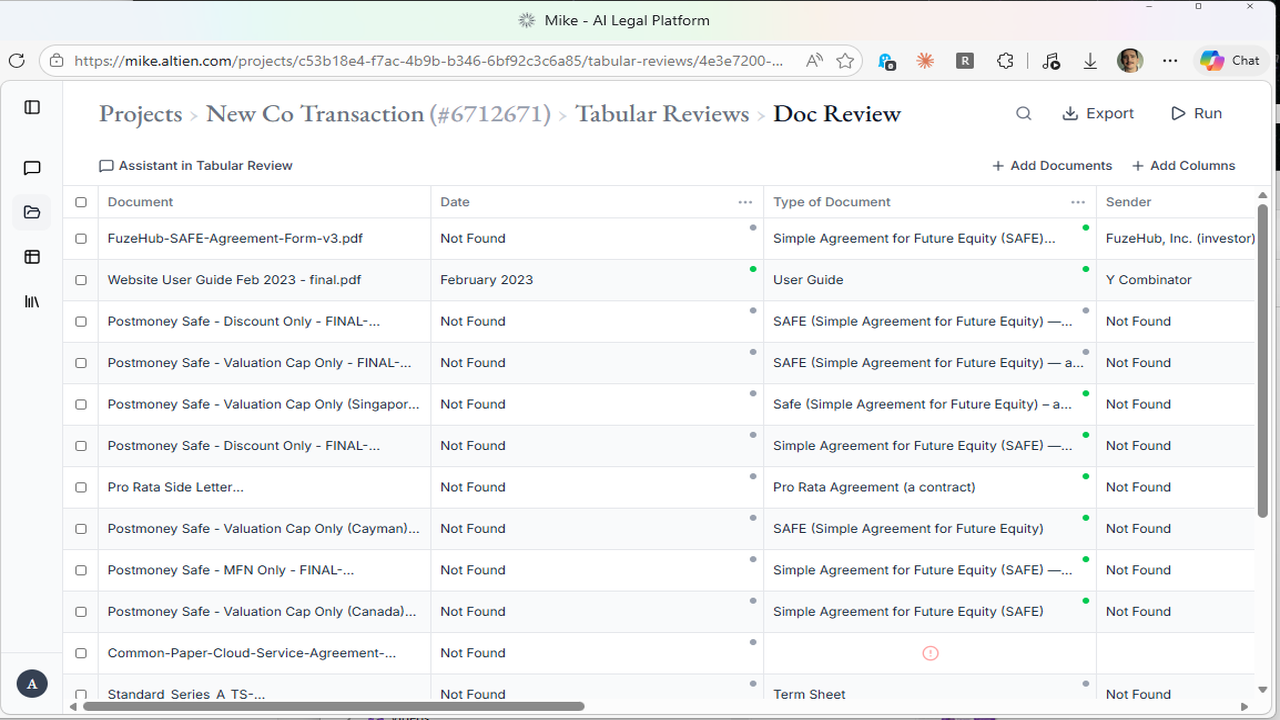Image resolution: width=1280 pixels, height=720 pixels.
Task: Open the Common-Paper-Cloud-Service-Agreement document name
Action: (x=251, y=654)
